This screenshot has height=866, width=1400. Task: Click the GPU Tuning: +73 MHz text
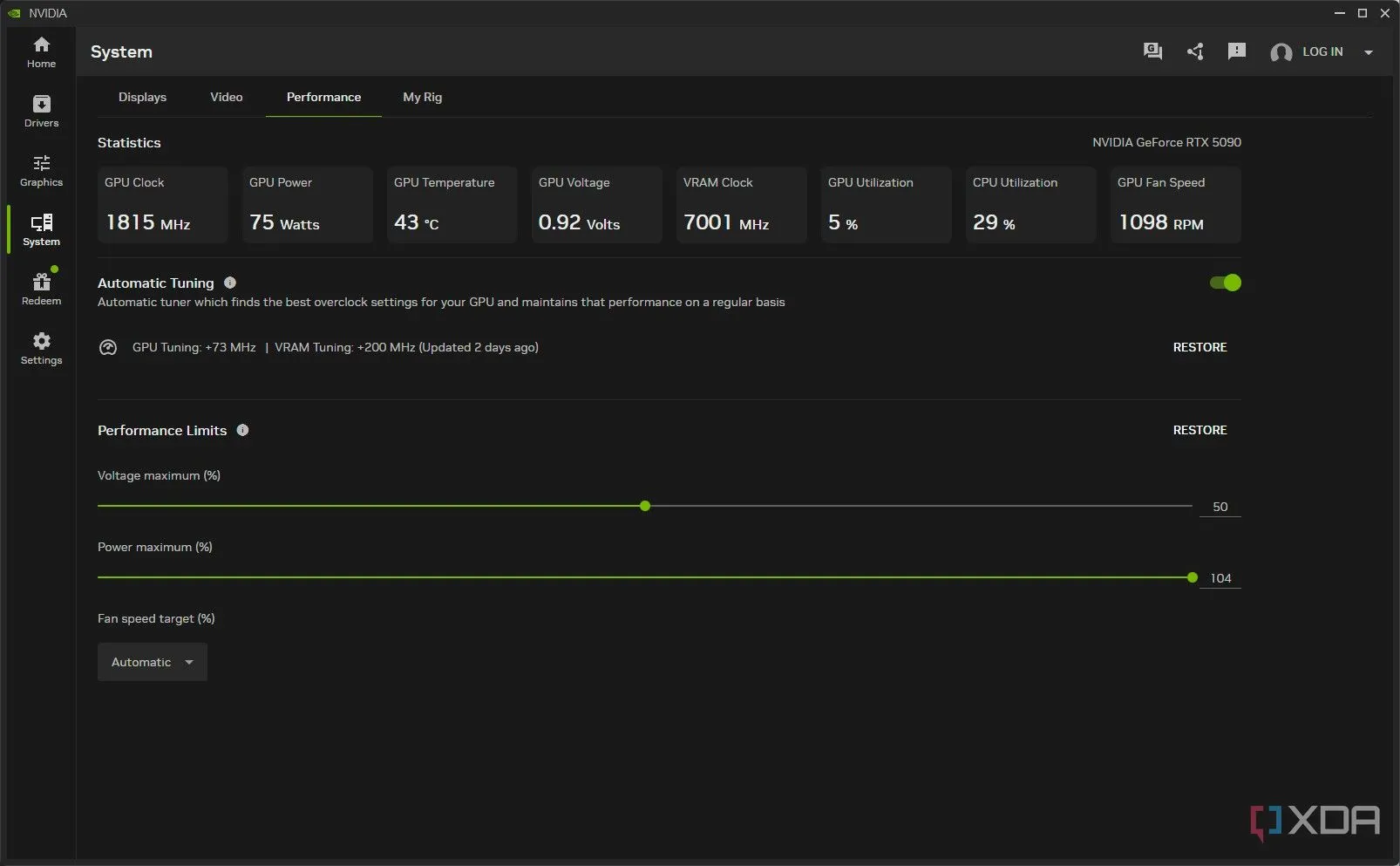(194, 347)
